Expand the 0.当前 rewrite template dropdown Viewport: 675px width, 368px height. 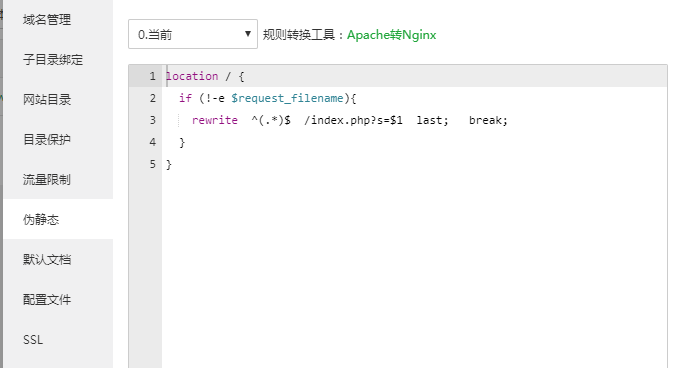pos(193,34)
